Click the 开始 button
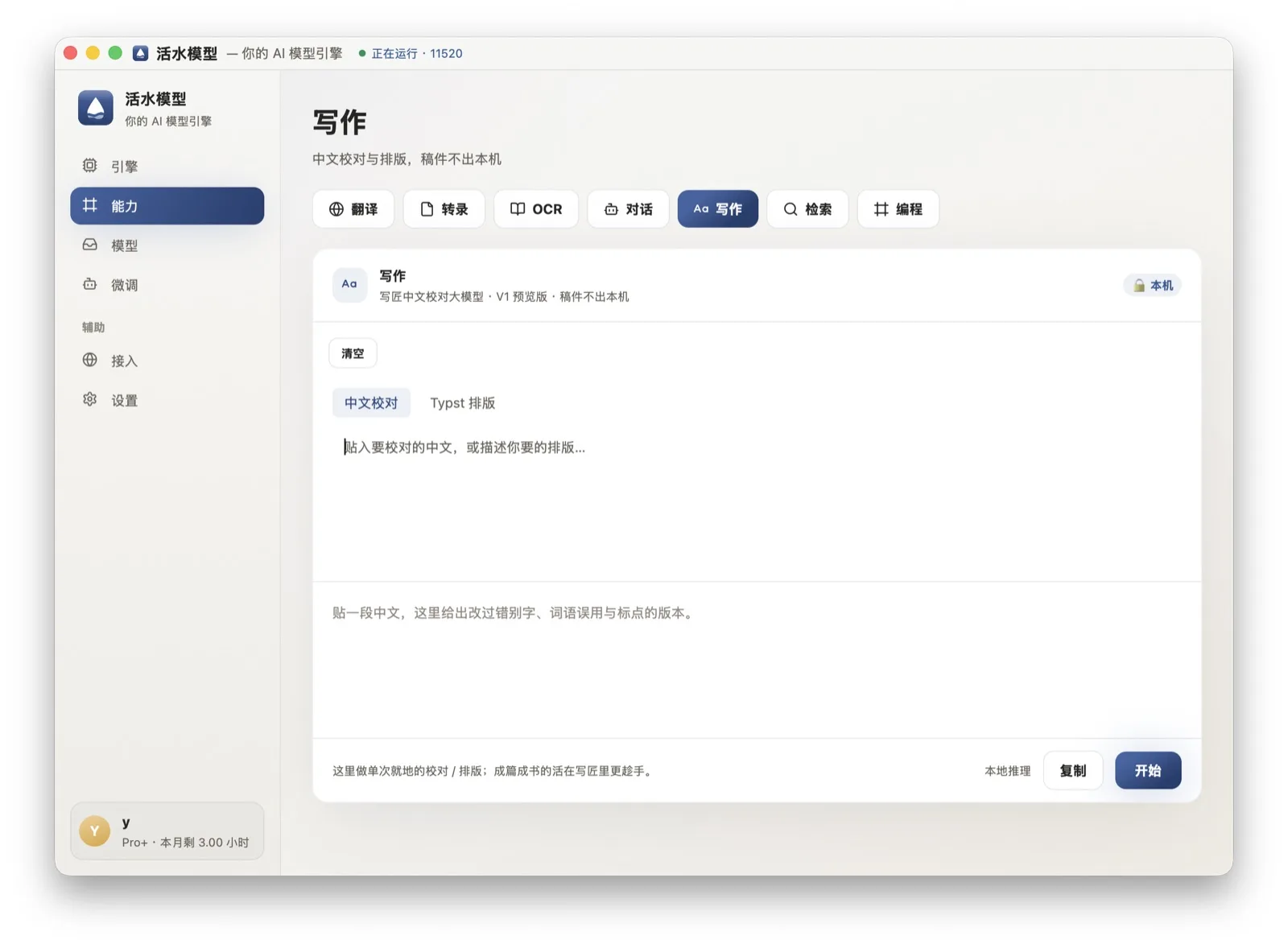 pyautogui.click(x=1148, y=771)
